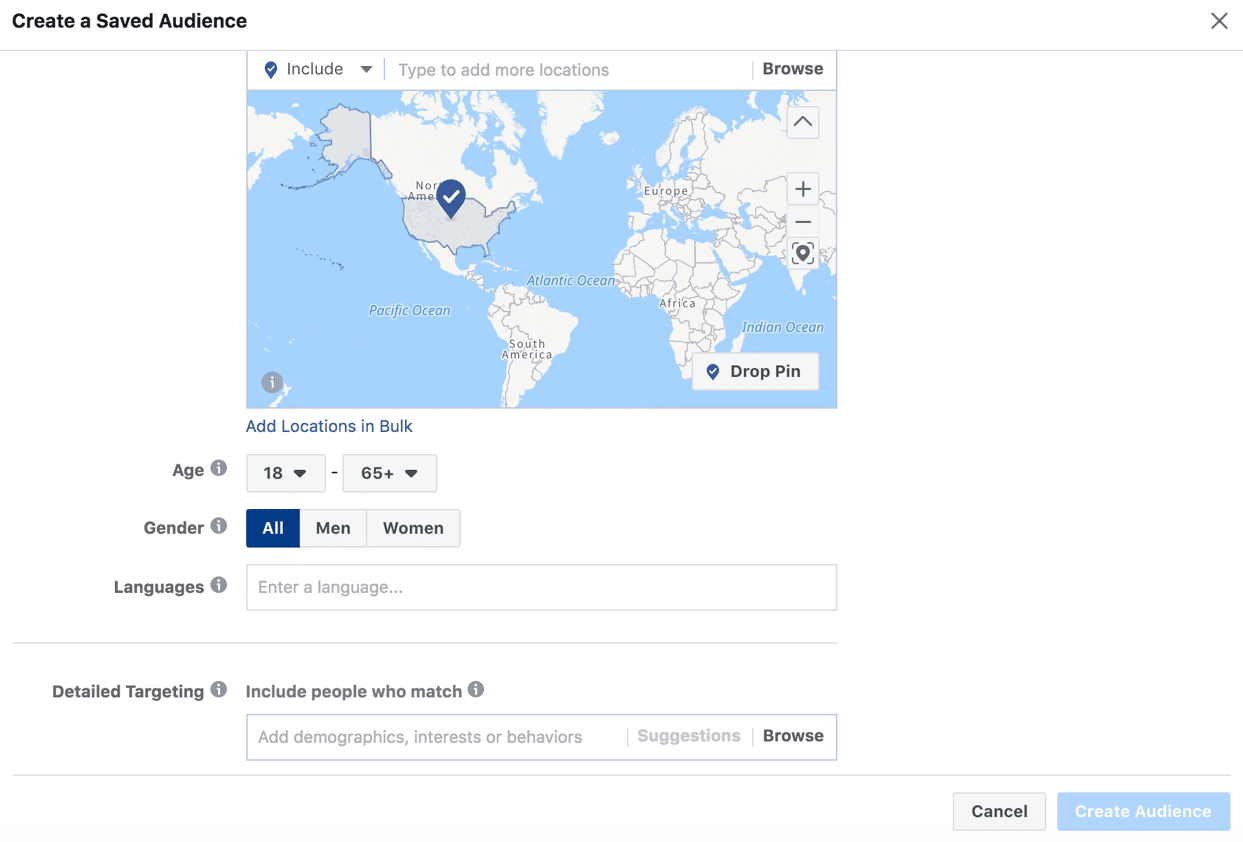Zoom in on the map
Viewport: 1243px width, 842px height.
click(x=802, y=189)
